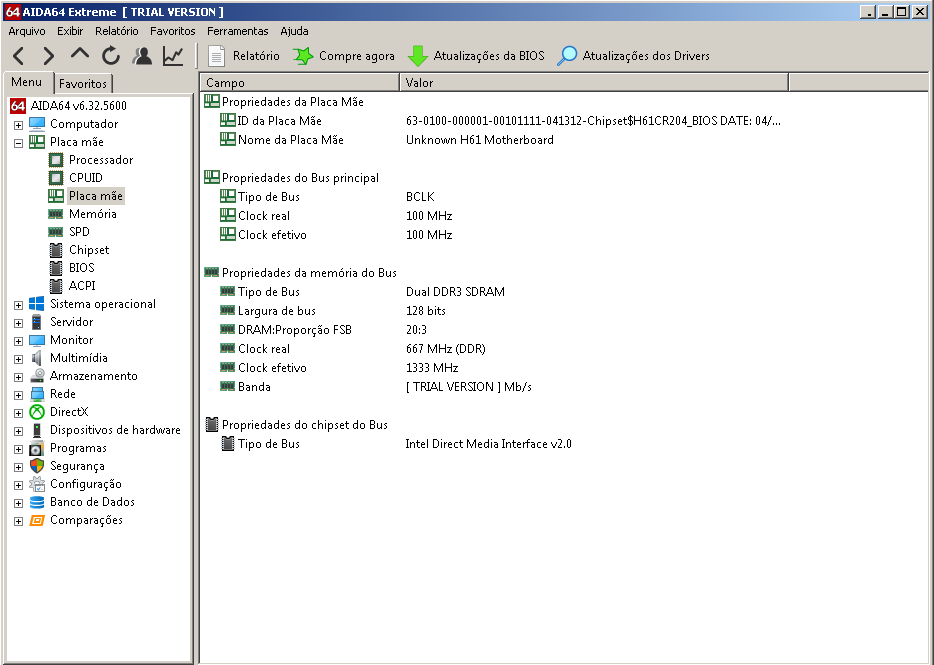Switch to the Favoritos tab in the sidebar

[x=83, y=83]
